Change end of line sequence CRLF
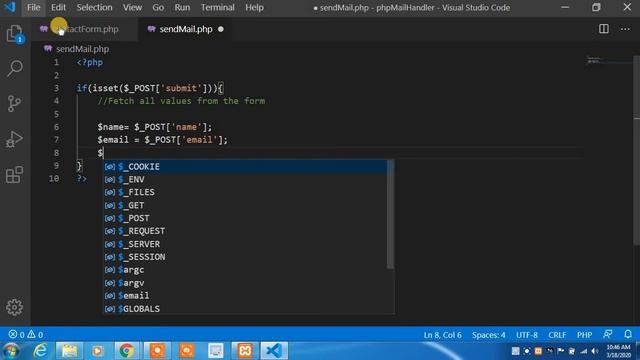Image resolution: width=640 pixels, height=360 pixels. point(557,335)
